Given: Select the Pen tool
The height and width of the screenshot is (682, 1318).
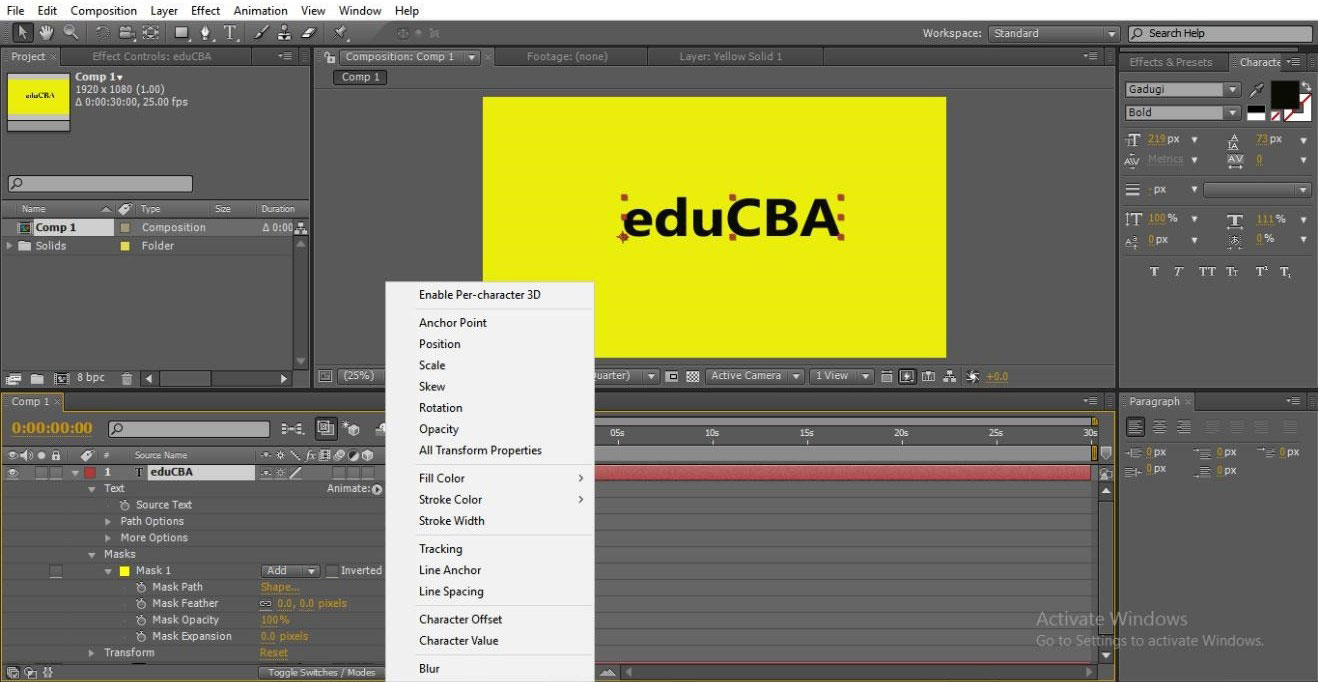Looking at the screenshot, I should coord(205,33).
